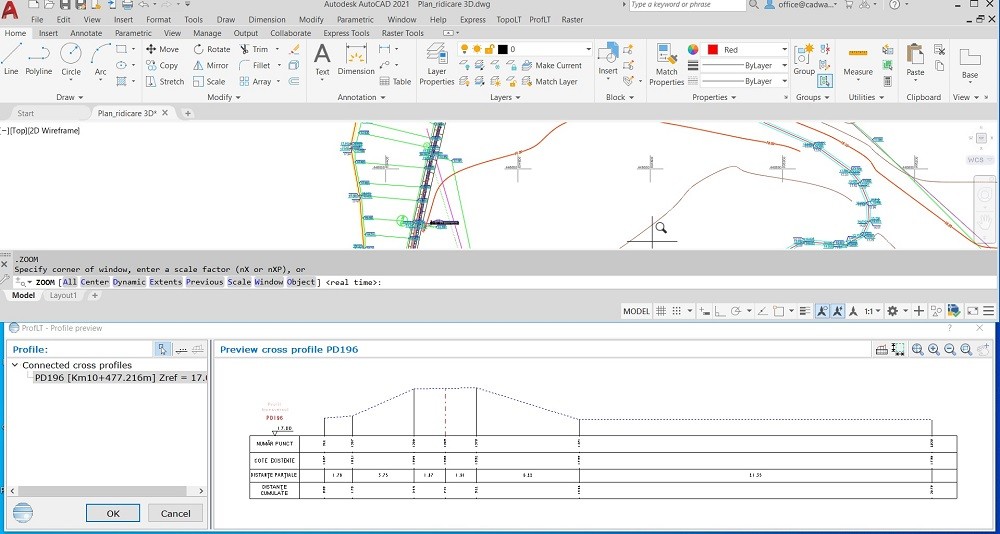Click the Group tool
1000x534 pixels.
804,59
